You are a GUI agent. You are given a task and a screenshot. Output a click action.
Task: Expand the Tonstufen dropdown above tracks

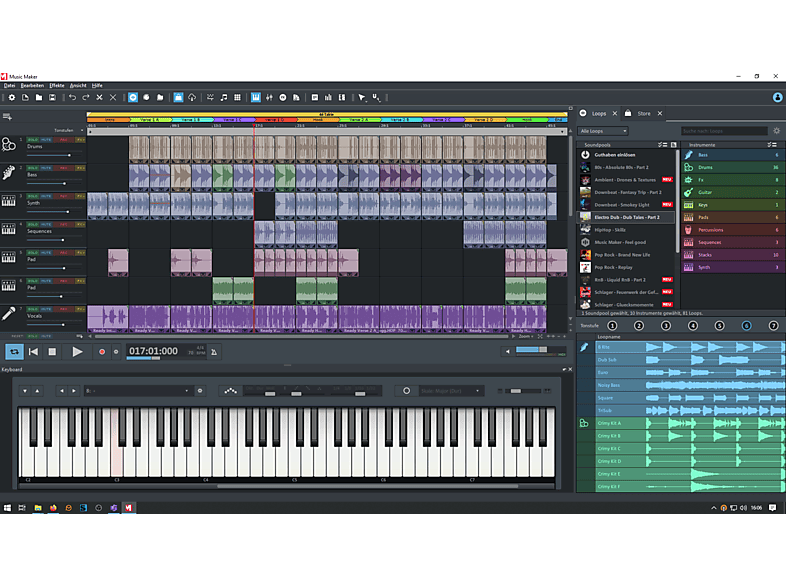[x=82, y=130]
